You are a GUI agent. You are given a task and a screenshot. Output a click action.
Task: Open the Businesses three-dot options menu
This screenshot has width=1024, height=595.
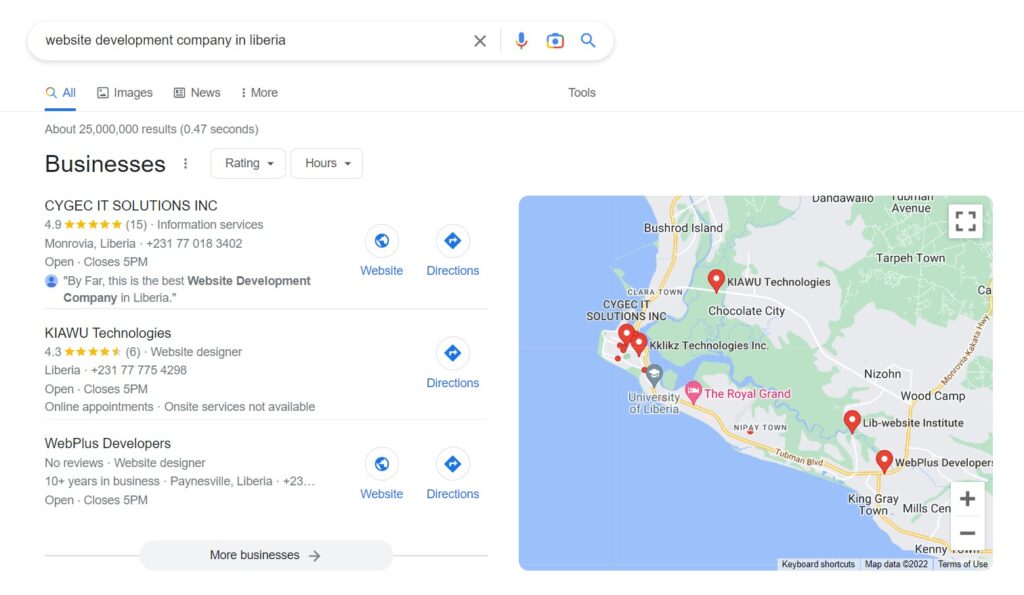pos(185,163)
